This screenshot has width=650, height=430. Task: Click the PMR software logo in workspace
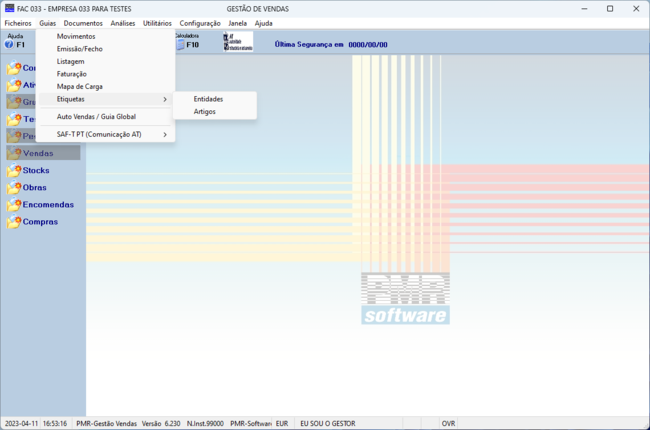point(405,298)
